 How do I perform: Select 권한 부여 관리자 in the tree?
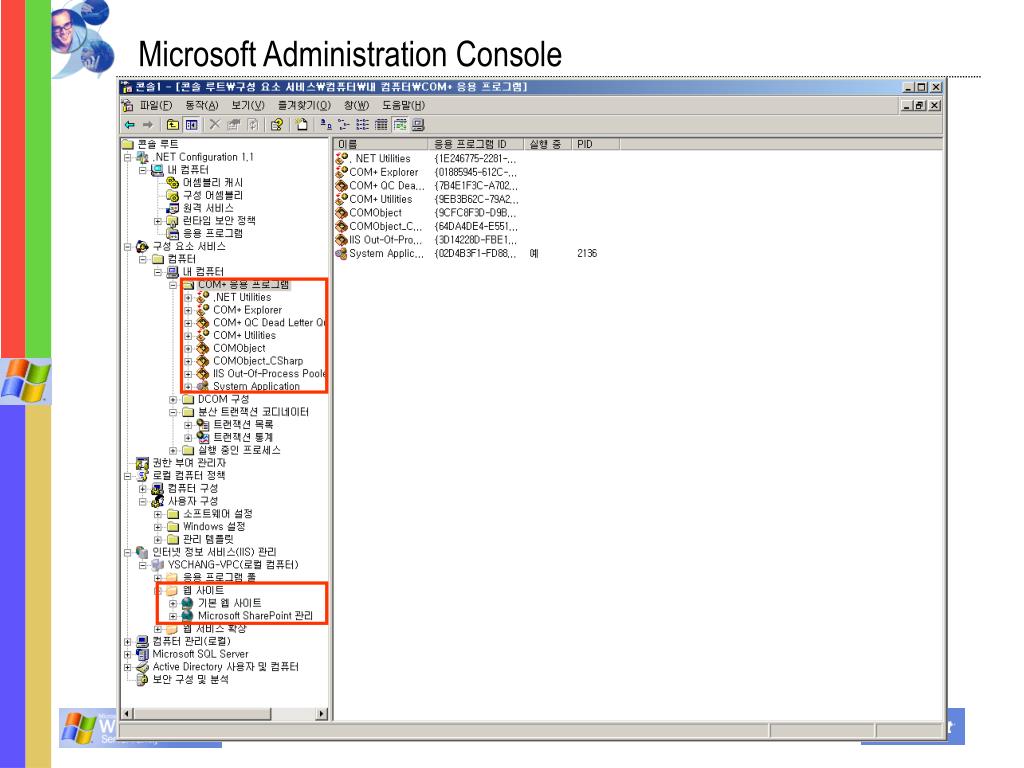tap(189, 463)
